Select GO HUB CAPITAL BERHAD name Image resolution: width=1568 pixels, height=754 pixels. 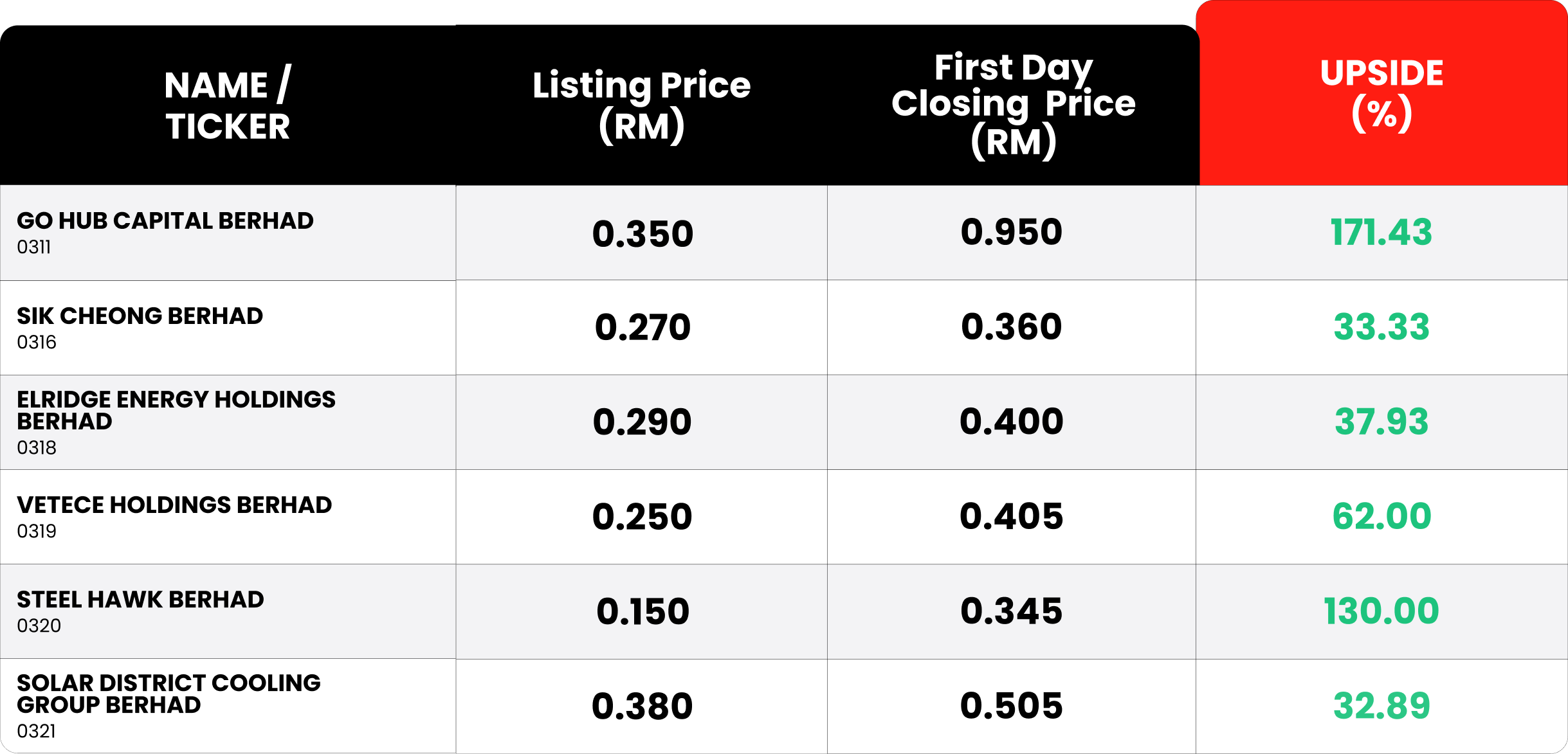click(x=165, y=220)
